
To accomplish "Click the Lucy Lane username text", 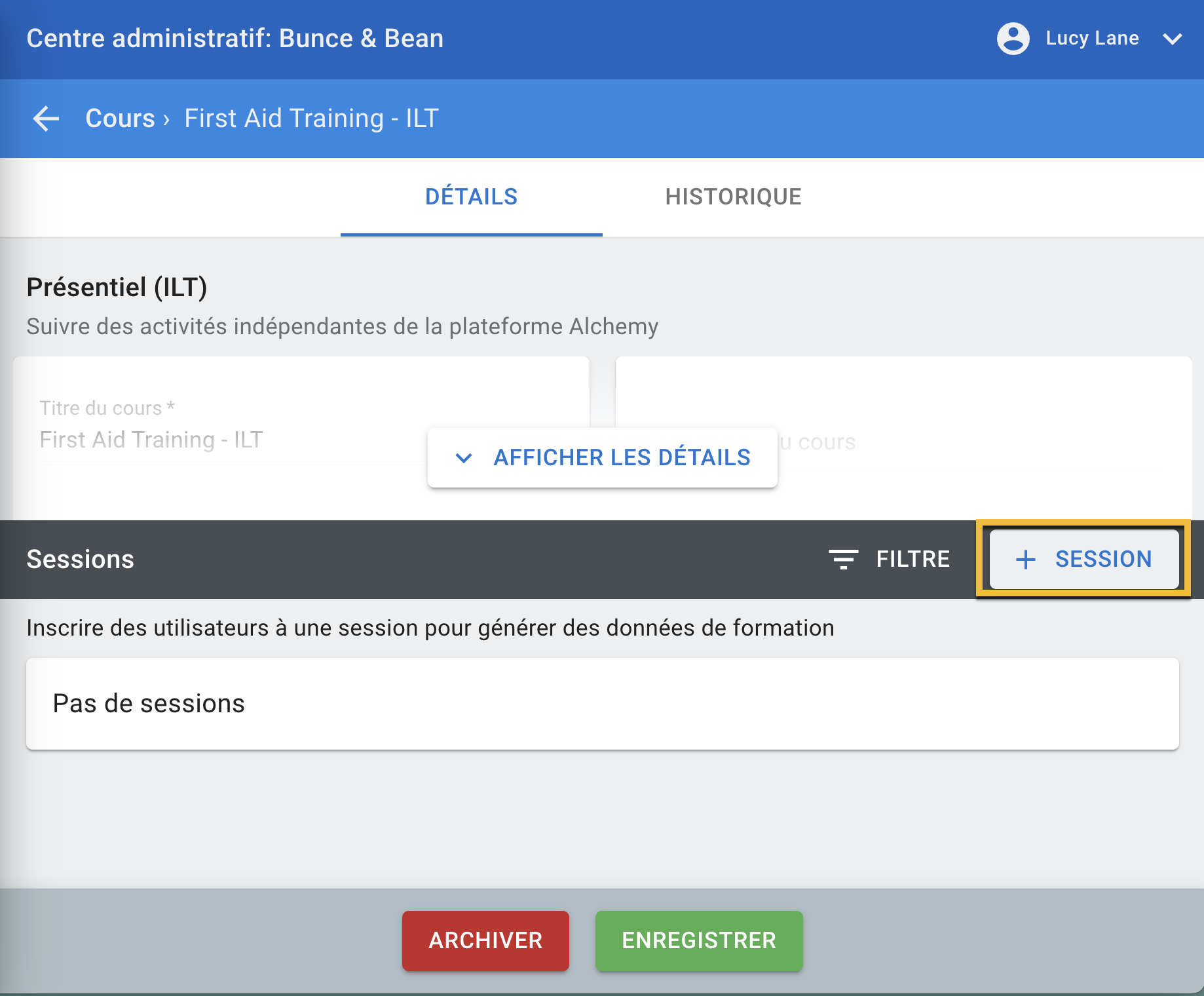I will (x=1092, y=38).
